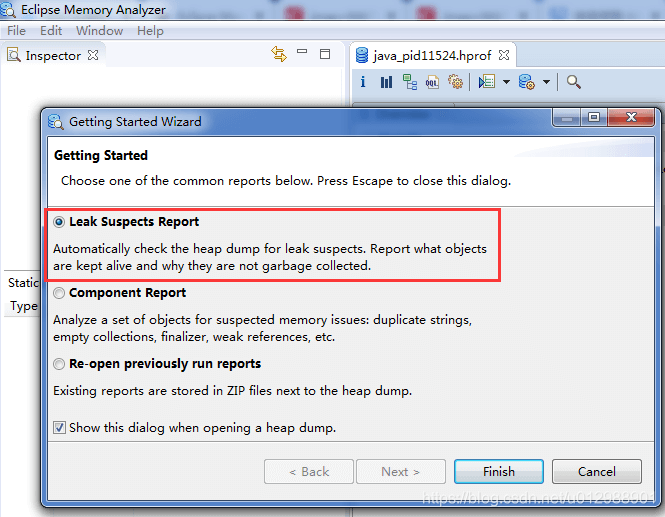Viewport: 665px width, 517px height.
Task: Close the java_pid11524.hprof editor tab
Action: (x=504, y=55)
